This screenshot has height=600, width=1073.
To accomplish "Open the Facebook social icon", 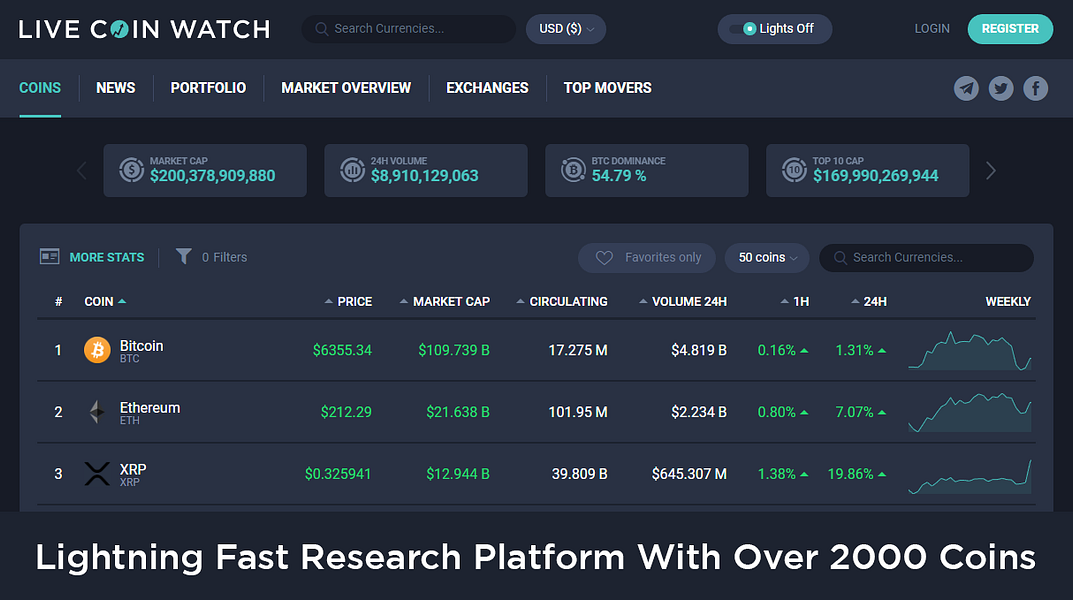I will pos(1035,88).
